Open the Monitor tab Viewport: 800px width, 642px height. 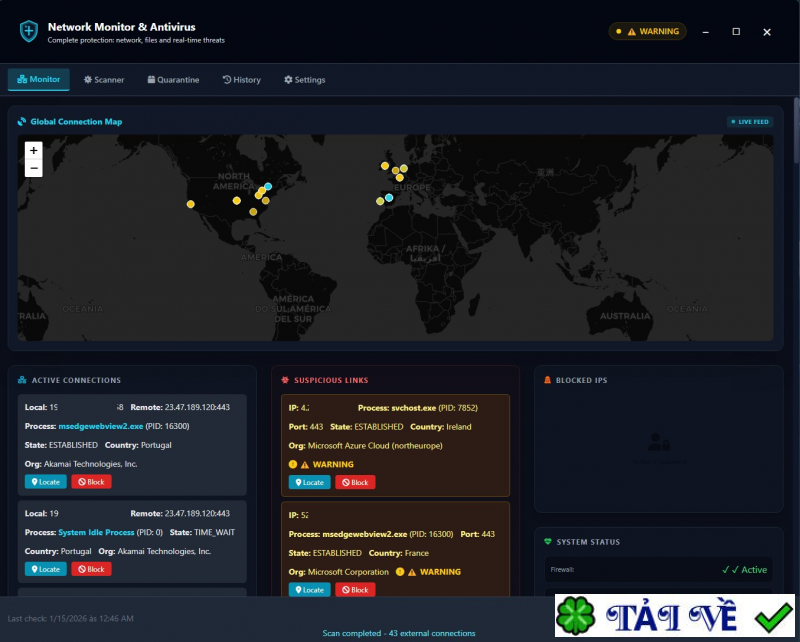(38, 78)
